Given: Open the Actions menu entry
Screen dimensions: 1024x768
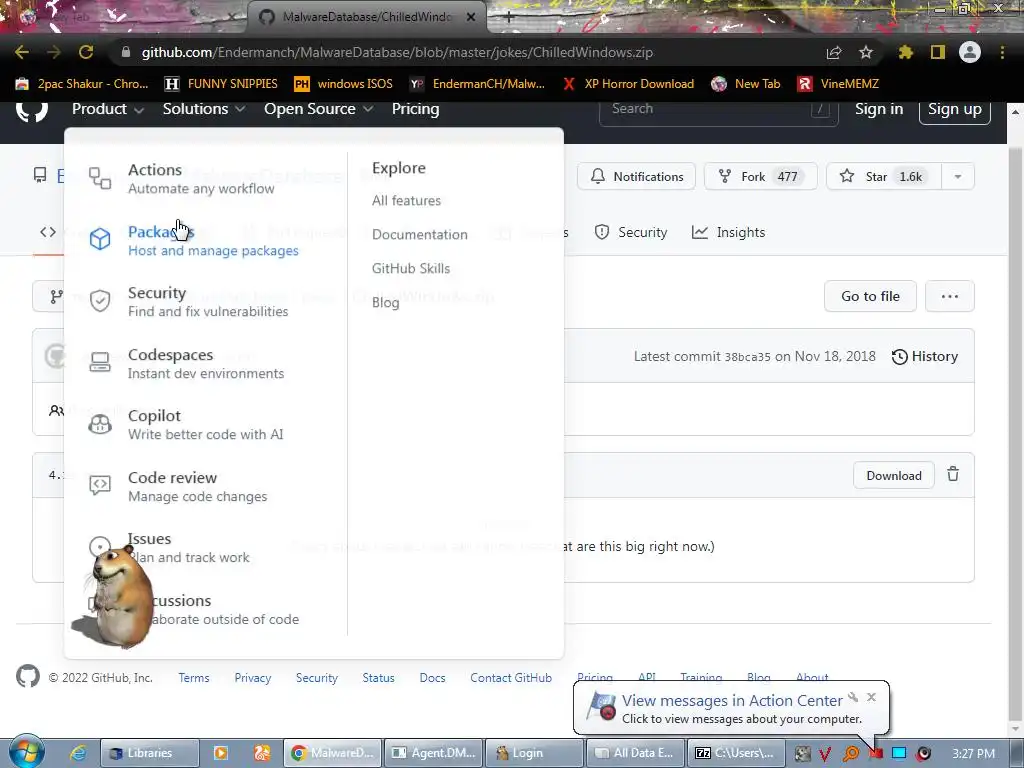Looking at the screenshot, I should click(x=200, y=179).
